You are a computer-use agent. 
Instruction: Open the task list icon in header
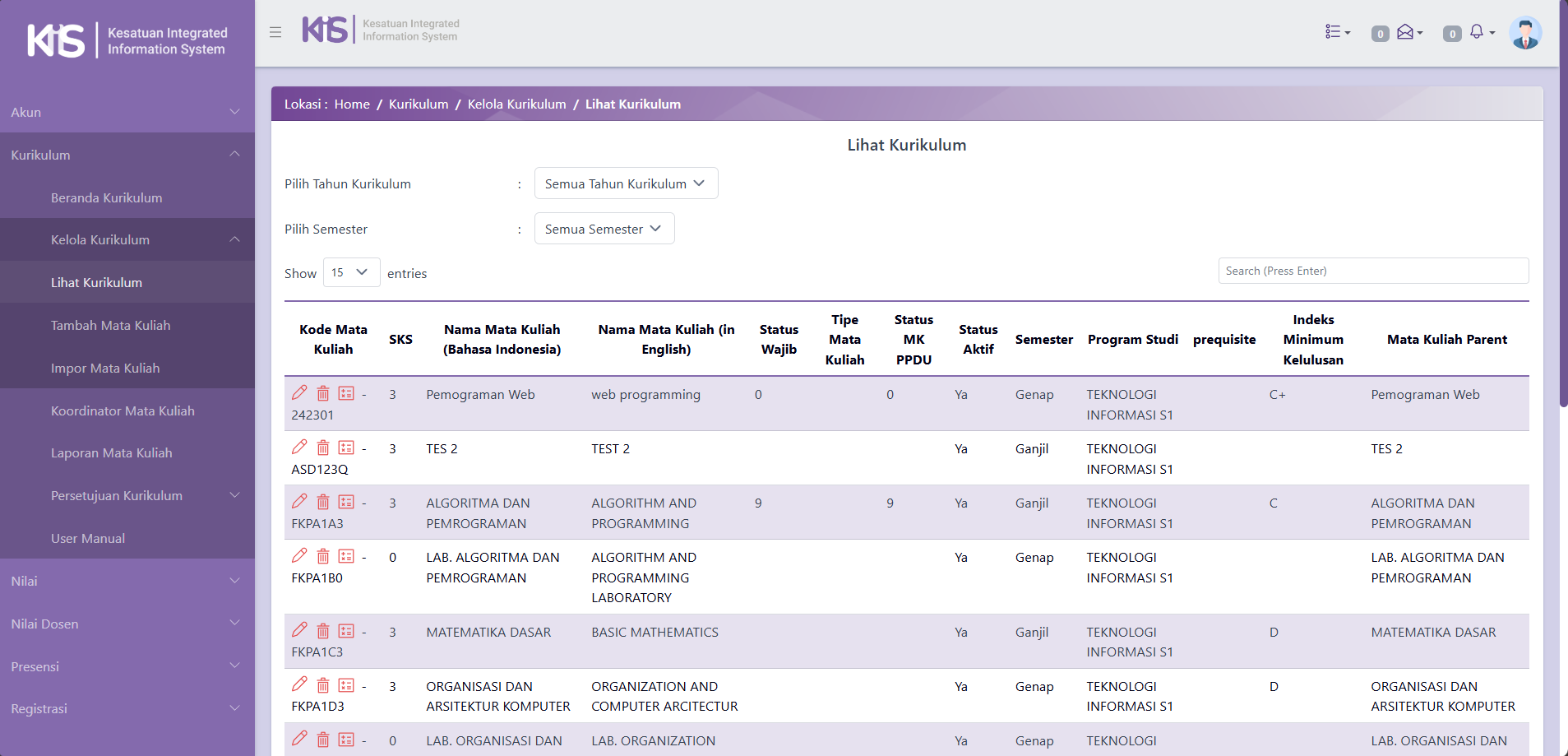(1336, 32)
